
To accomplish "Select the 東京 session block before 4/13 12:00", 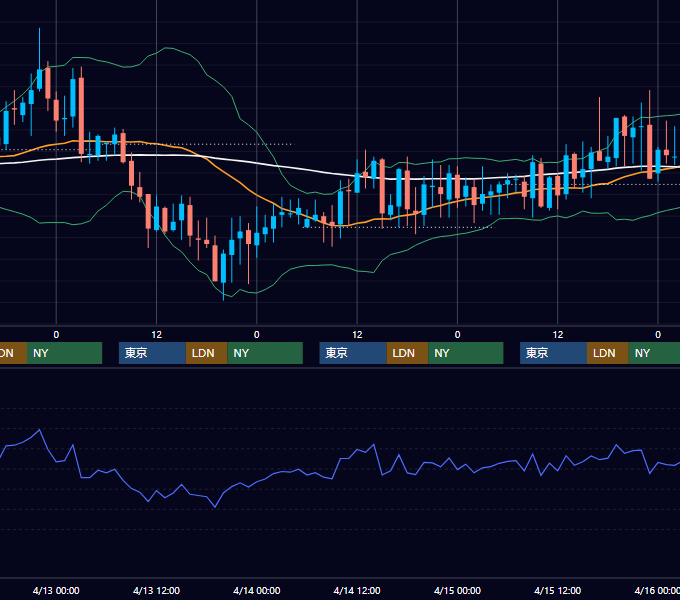I will [152, 353].
